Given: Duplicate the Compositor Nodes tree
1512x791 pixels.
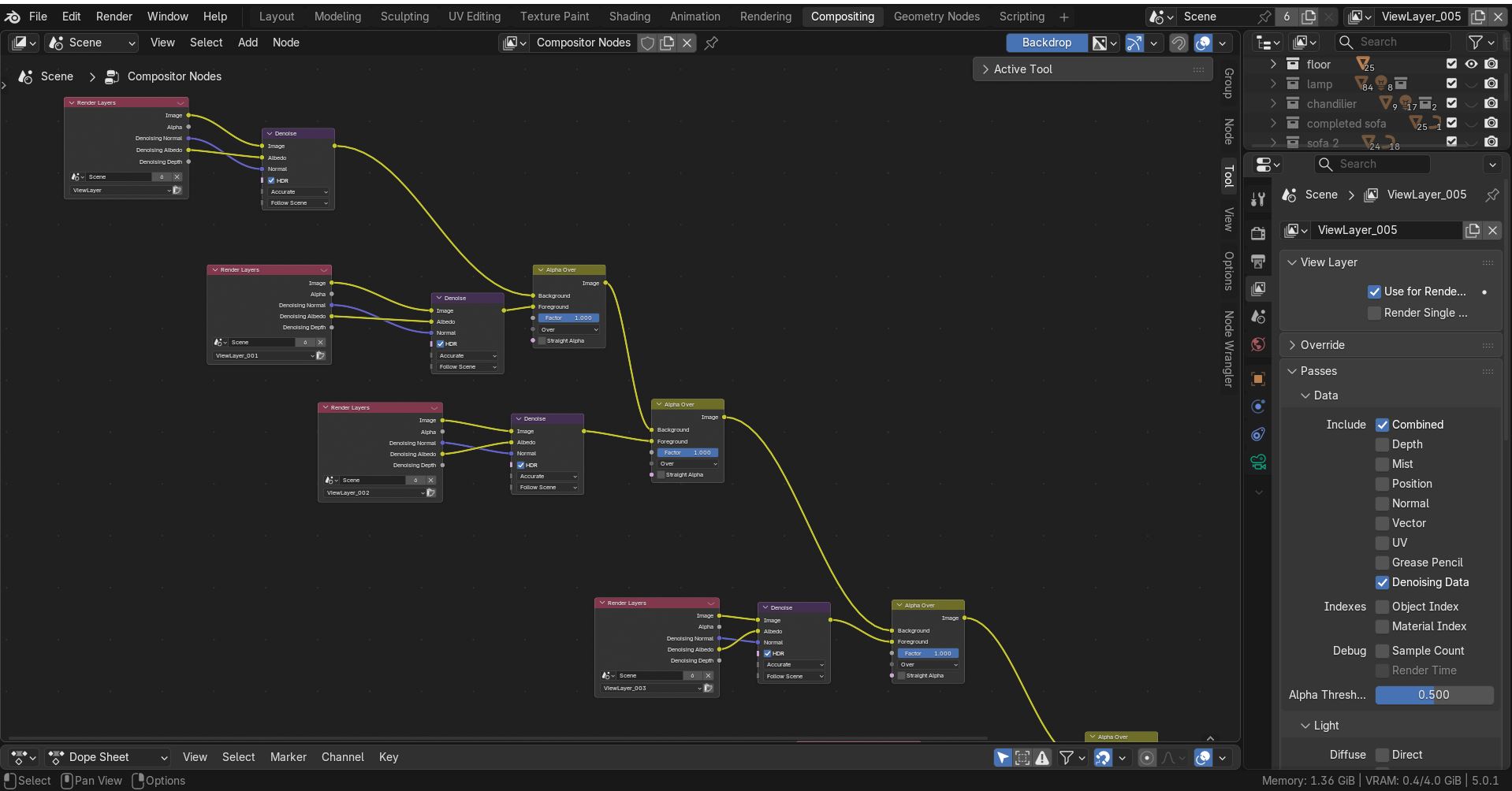Looking at the screenshot, I should 667,43.
